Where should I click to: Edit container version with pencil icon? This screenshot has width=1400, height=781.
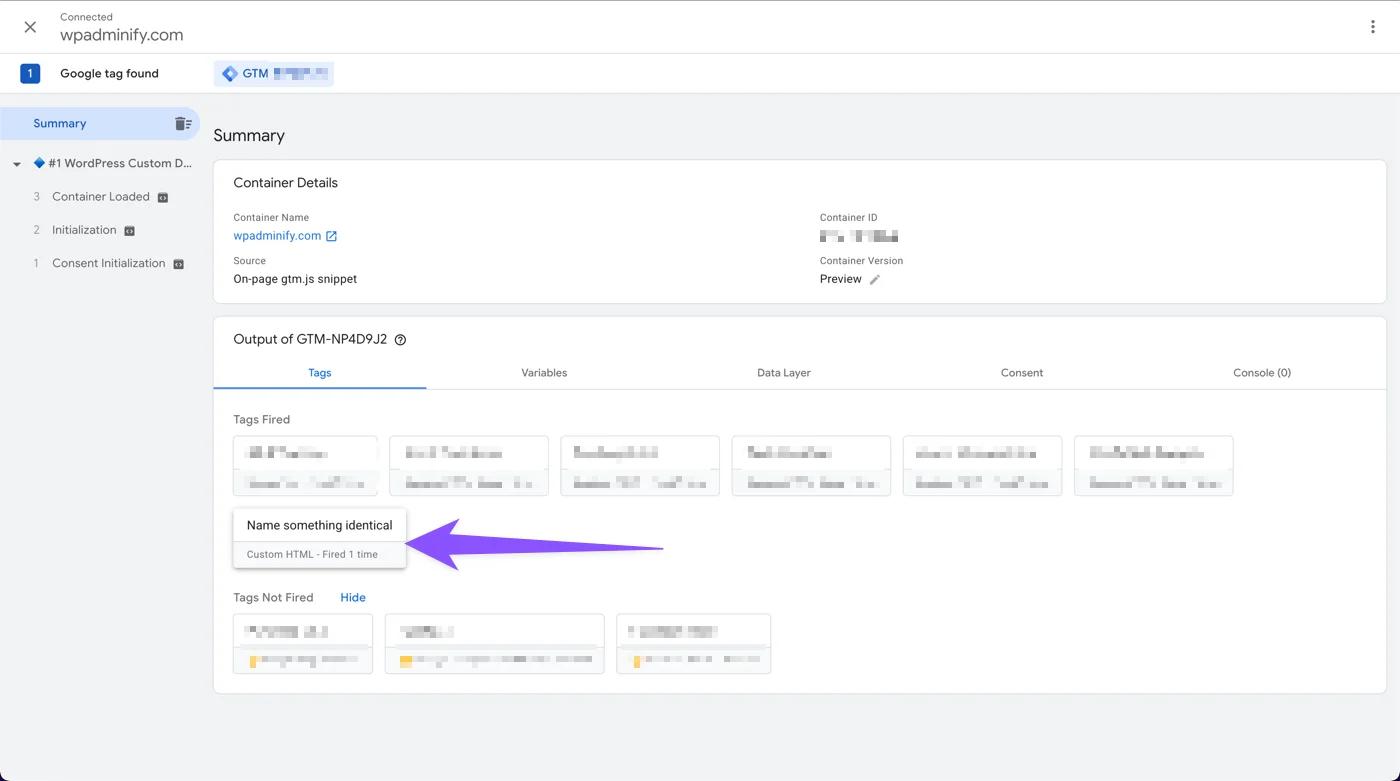(x=875, y=280)
